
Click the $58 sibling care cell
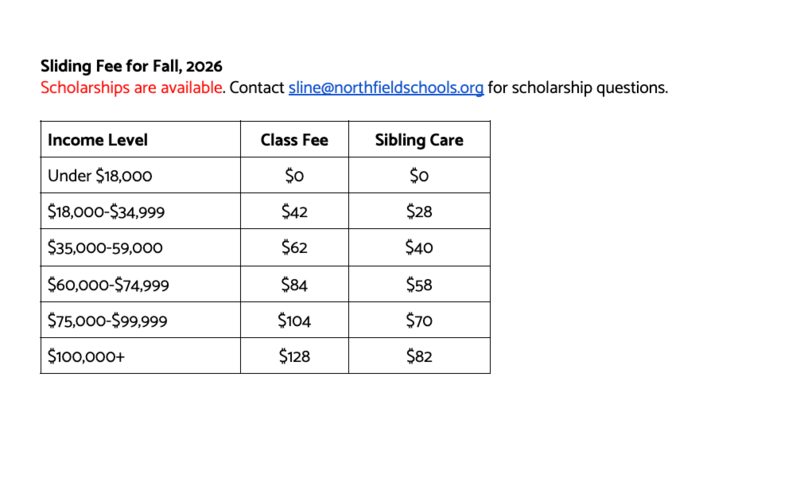coord(419,284)
